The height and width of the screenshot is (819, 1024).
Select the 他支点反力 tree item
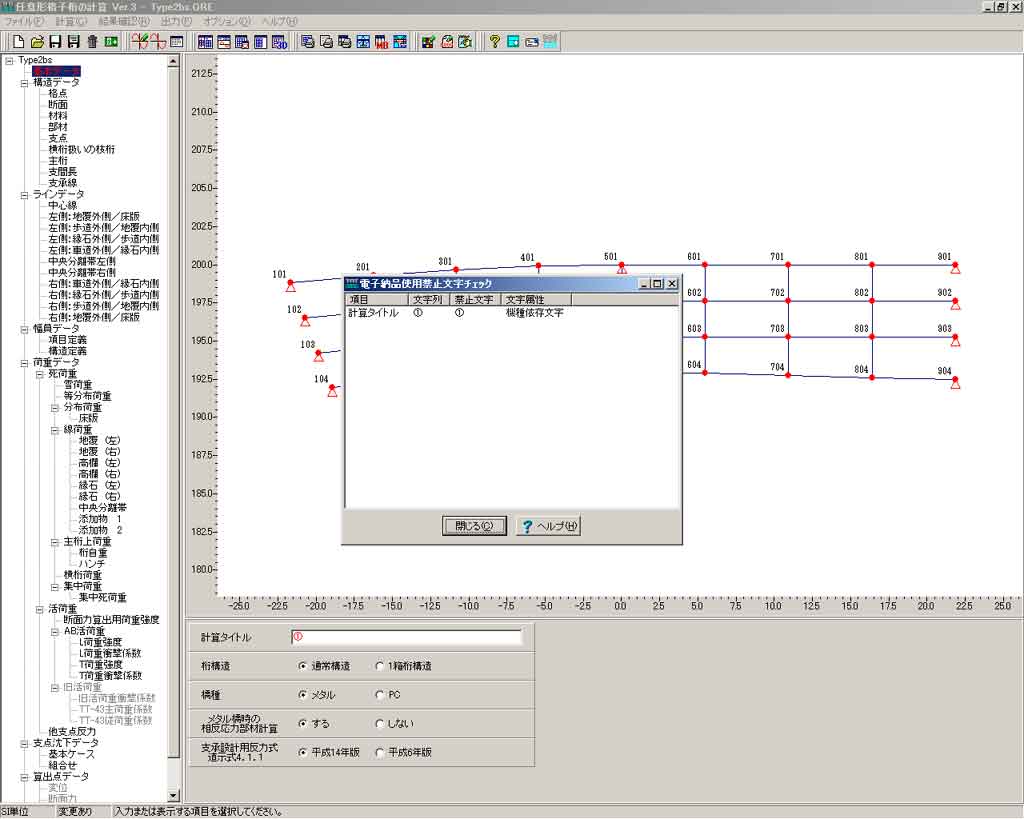(x=72, y=732)
